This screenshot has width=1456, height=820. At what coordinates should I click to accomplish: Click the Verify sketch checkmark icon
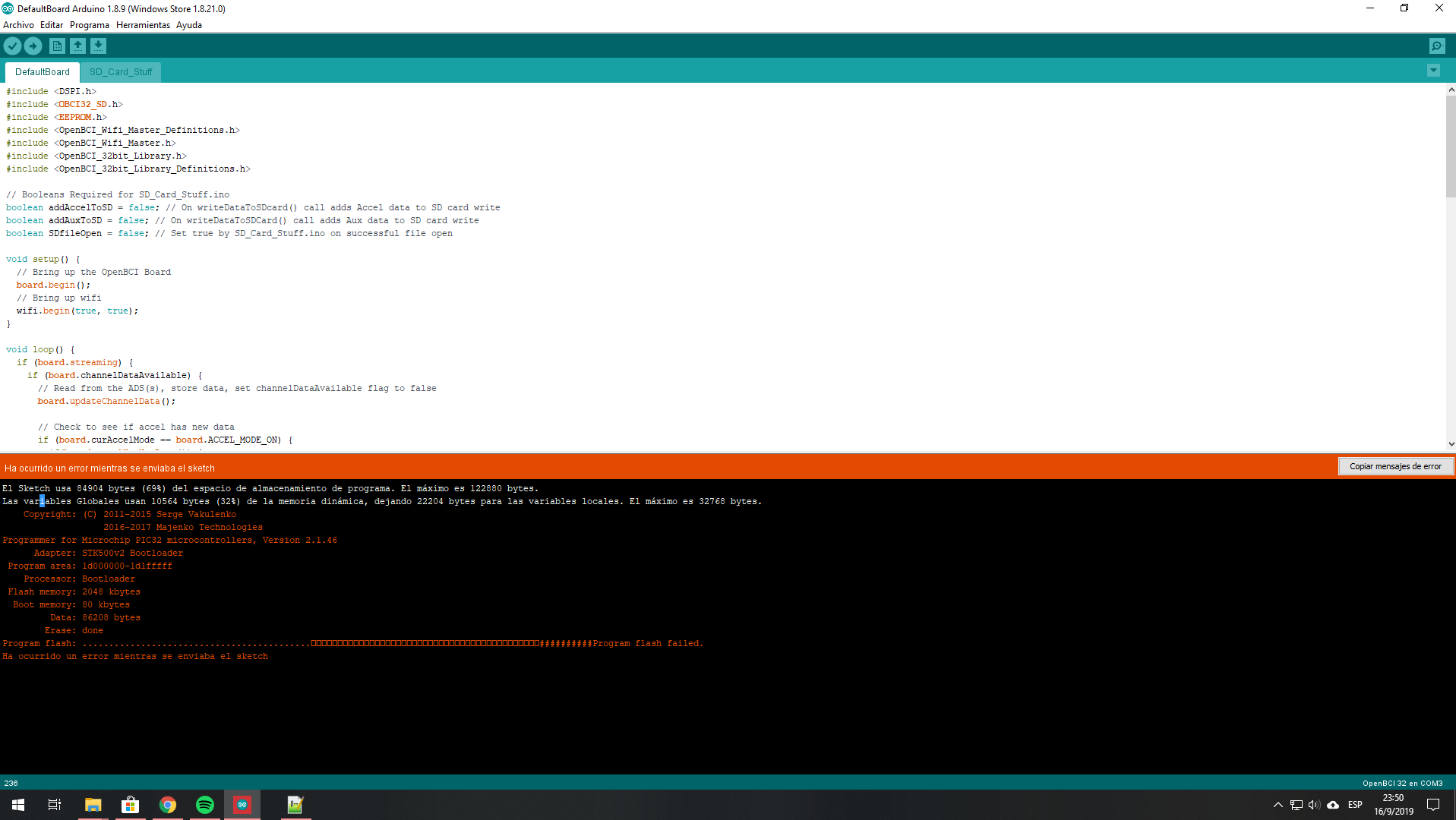coord(12,46)
